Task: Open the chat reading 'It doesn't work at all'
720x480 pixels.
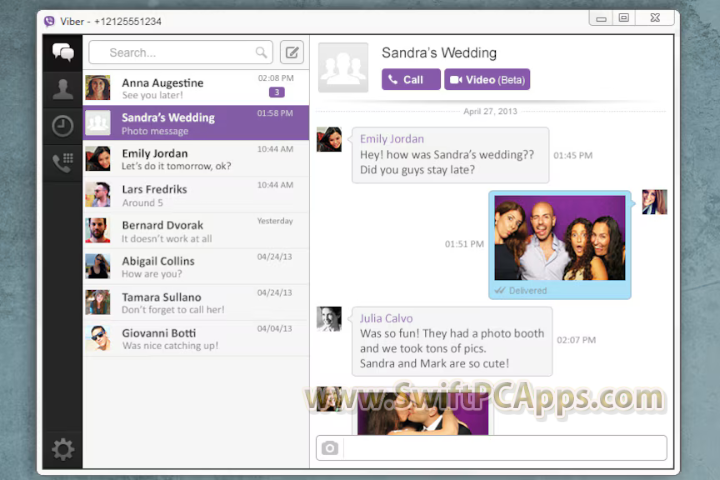Action: click(196, 231)
